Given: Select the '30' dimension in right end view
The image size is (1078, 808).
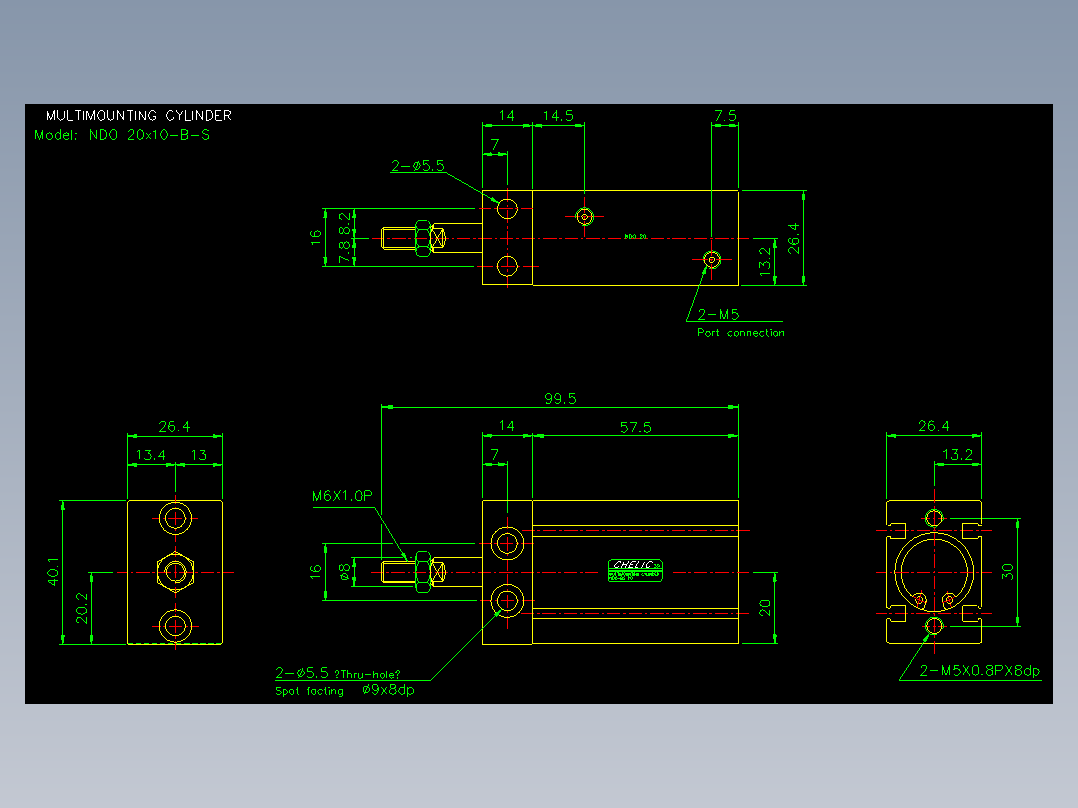Looking at the screenshot, I should tap(1007, 571).
